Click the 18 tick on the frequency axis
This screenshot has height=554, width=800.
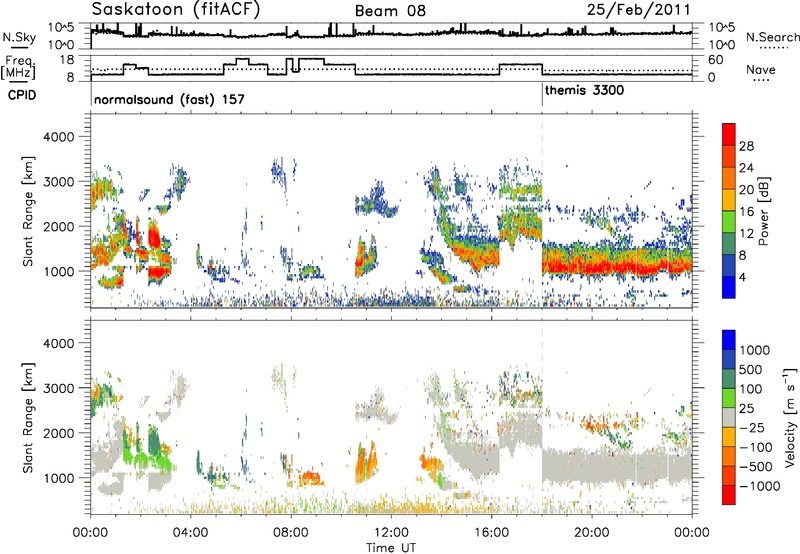pyautogui.click(x=67, y=60)
